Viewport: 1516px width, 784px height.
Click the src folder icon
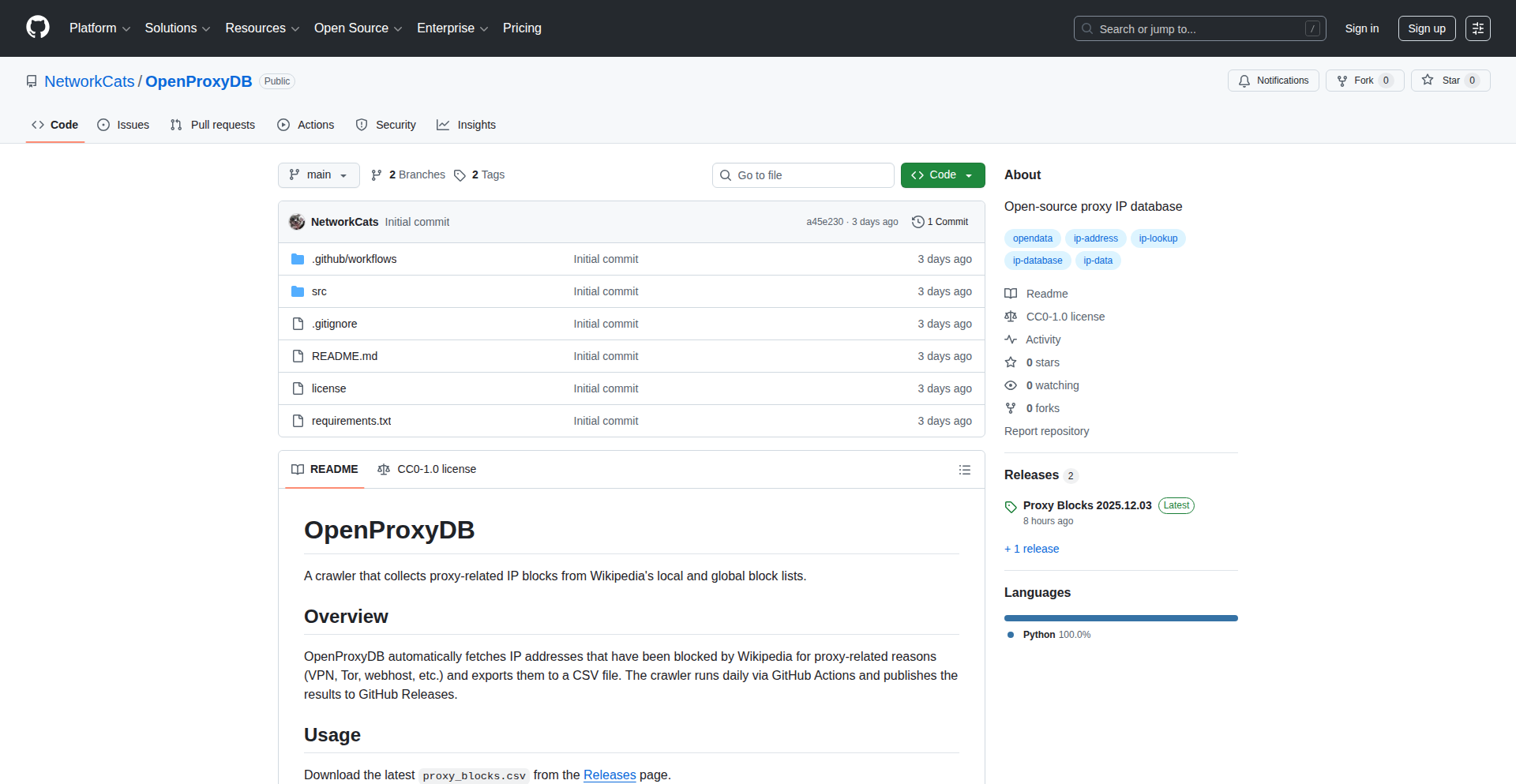(x=298, y=291)
